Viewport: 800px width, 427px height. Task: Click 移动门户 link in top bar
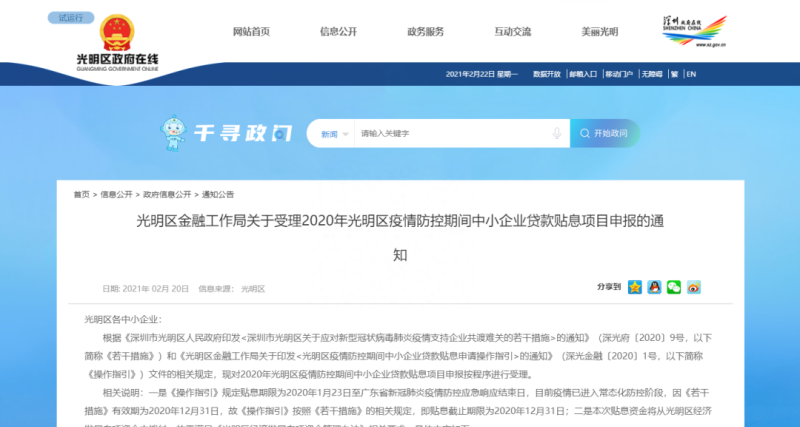point(619,74)
